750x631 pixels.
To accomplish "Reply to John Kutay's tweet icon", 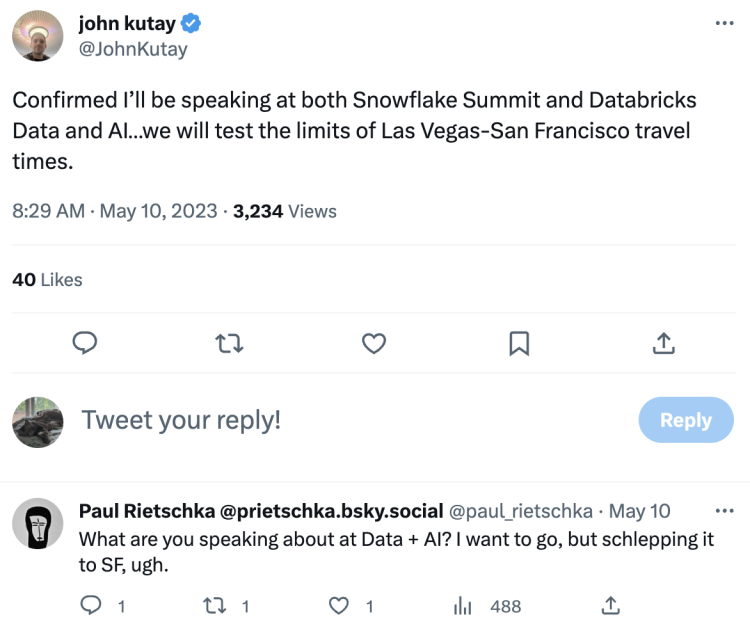I will point(86,344).
